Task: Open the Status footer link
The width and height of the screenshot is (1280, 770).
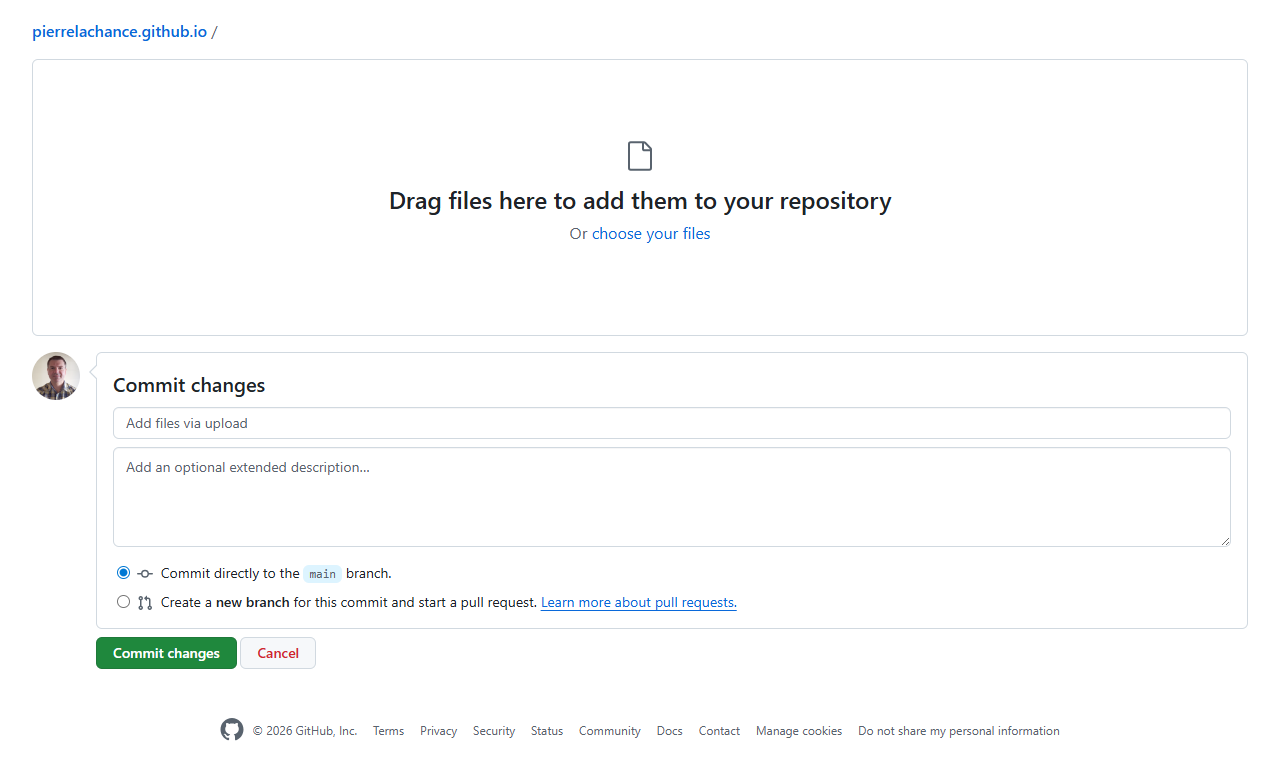Action: (x=547, y=731)
